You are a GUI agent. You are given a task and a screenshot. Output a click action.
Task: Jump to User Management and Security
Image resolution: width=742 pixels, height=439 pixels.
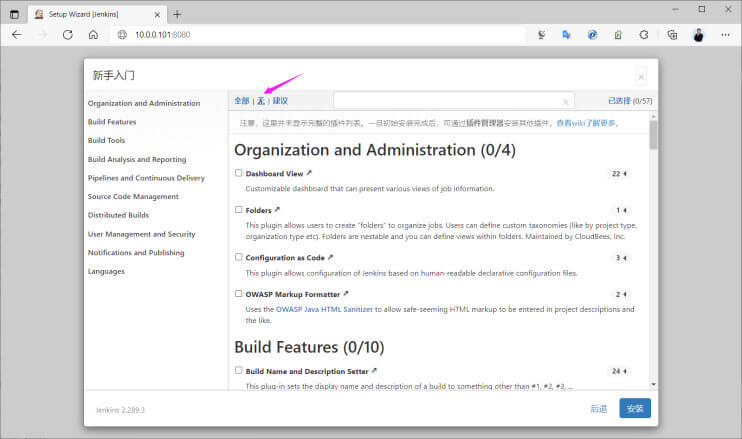click(x=141, y=234)
